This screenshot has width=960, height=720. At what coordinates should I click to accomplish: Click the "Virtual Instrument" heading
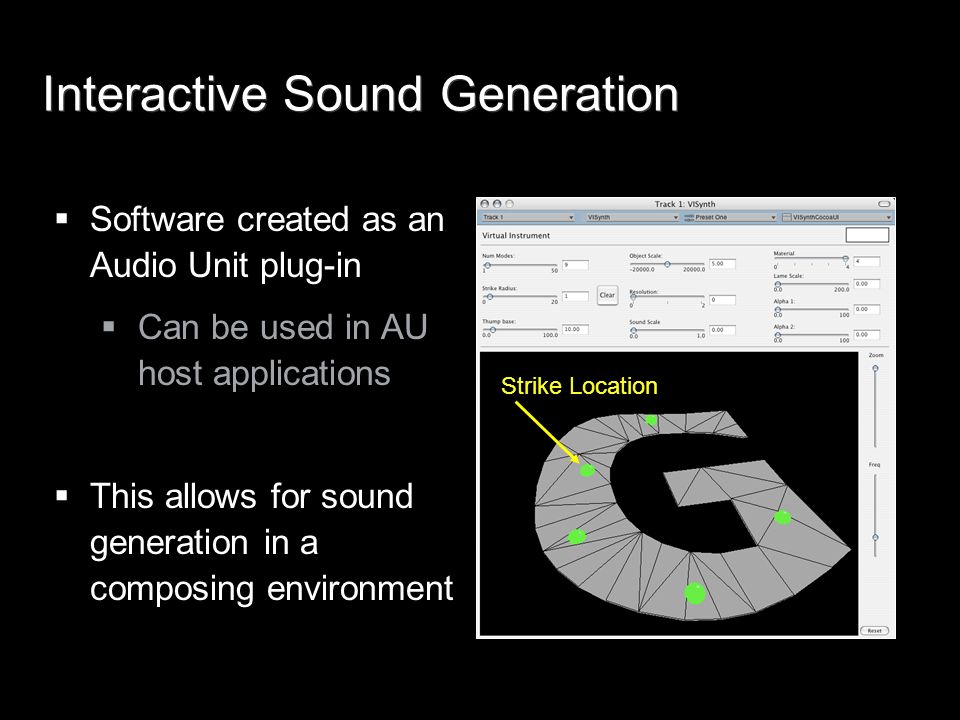point(516,236)
